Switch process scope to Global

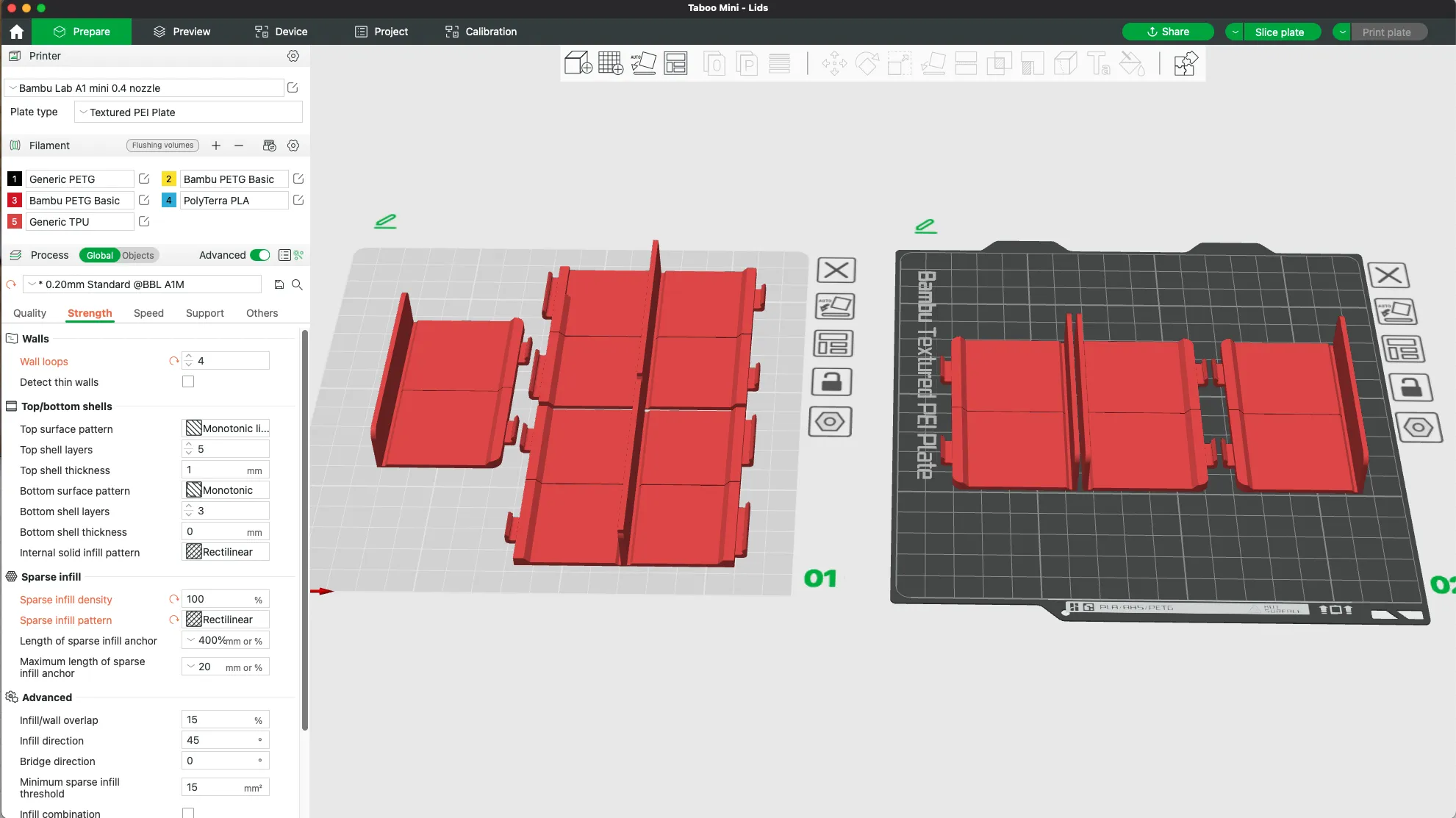(100, 255)
